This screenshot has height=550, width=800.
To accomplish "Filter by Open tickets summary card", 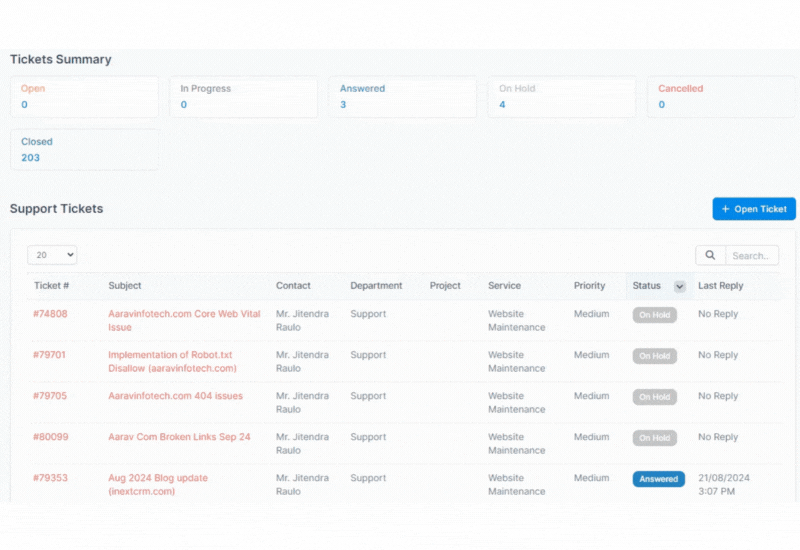I will [85, 97].
